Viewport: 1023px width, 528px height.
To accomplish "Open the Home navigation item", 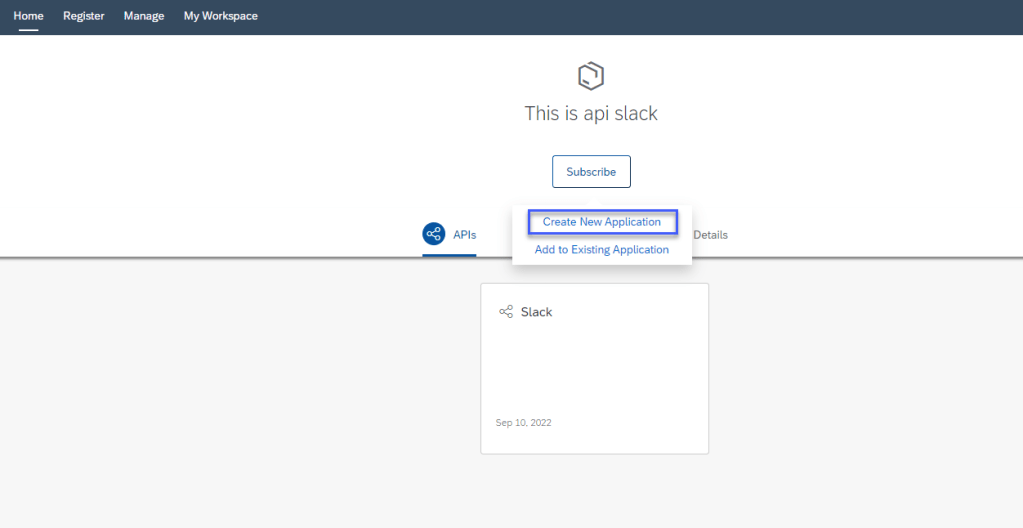I will point(28,16).
